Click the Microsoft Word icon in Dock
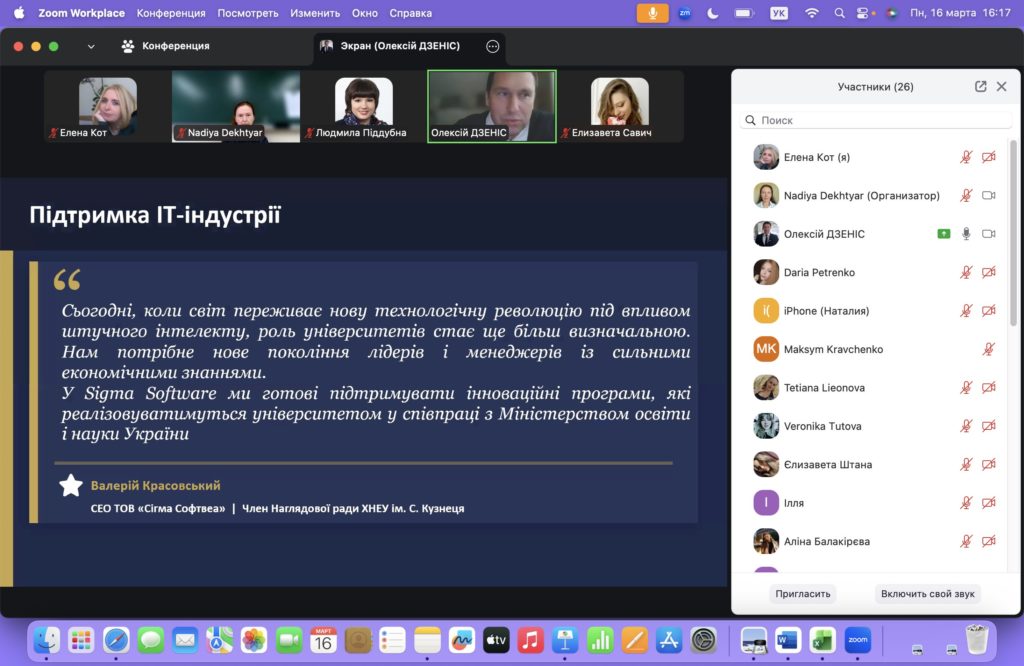This screenshot has height=666, width=1024. (x=788, y=640)
